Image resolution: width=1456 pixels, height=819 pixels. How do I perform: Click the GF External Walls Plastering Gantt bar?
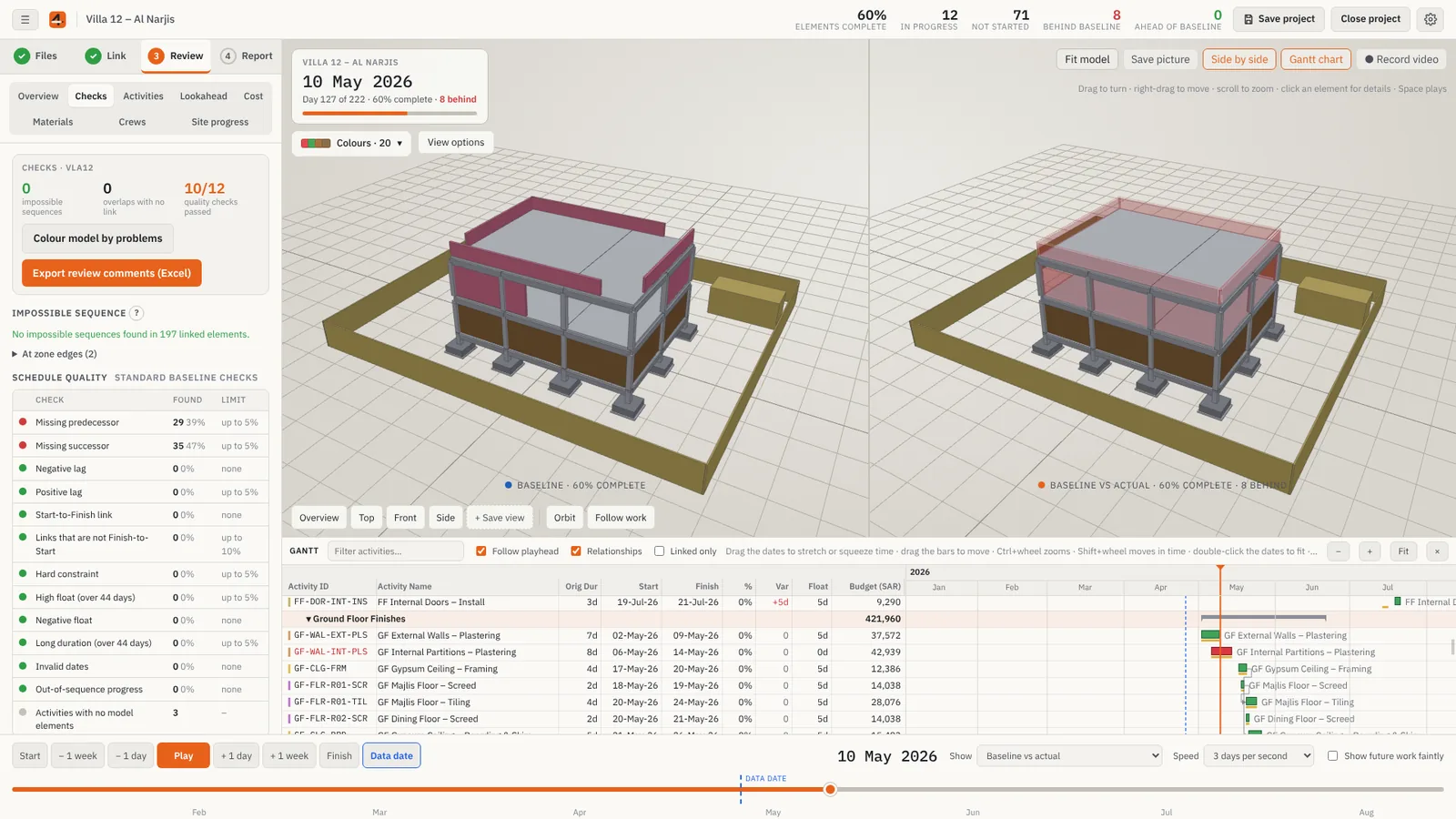(x=1210, y=635)
